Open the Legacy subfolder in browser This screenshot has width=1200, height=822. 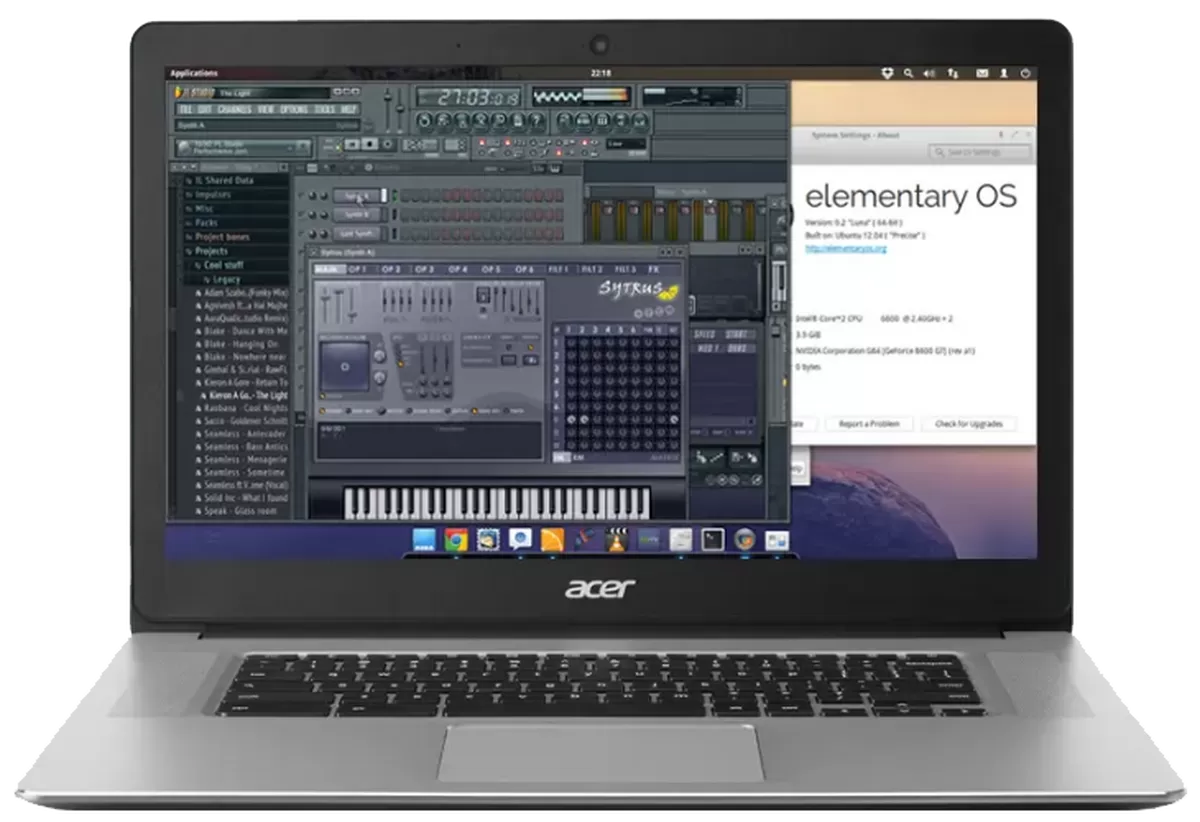(x=226, y=279)
